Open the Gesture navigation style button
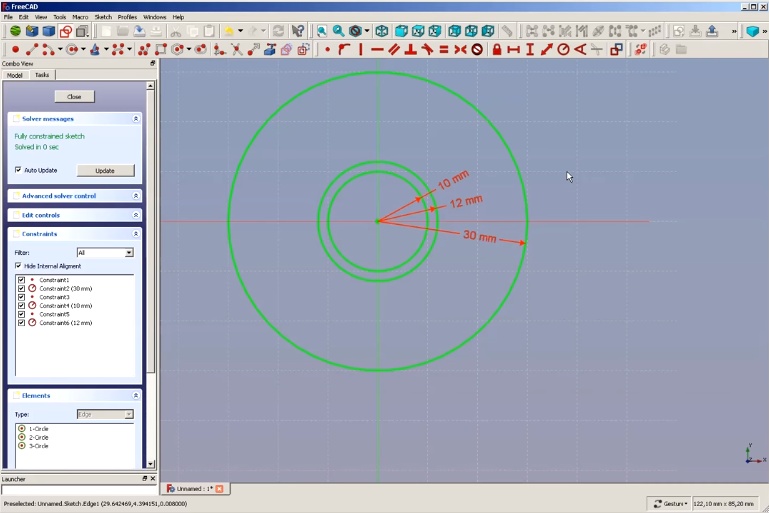769x513 pixels. click(x=669, y=503)
